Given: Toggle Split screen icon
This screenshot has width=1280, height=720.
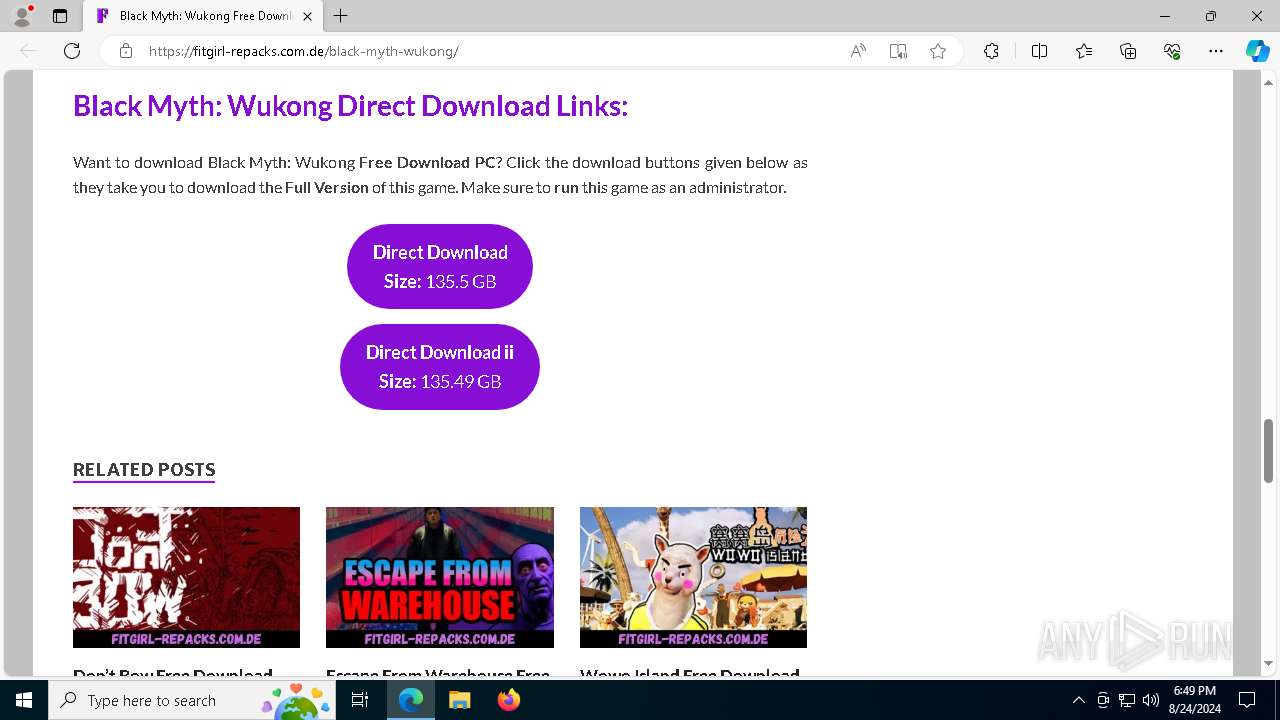Looking at the screenshot, I should click(x=1039, y=51).
